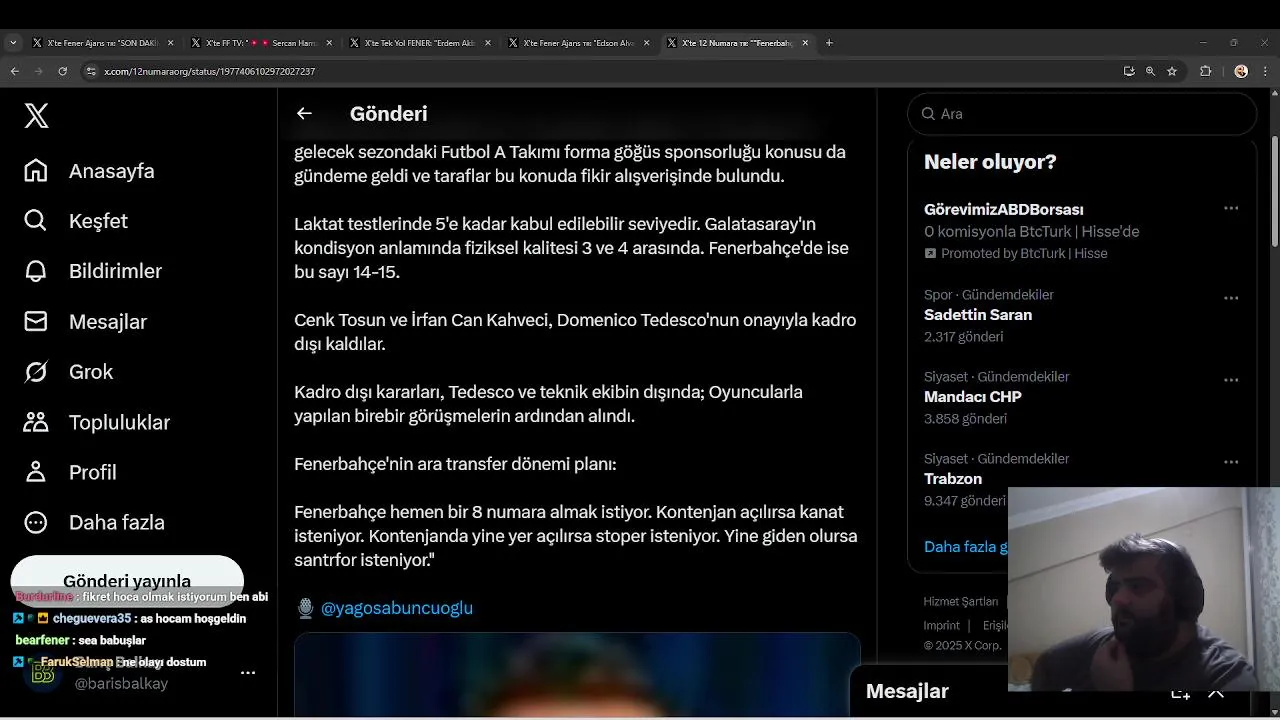Switch to 'X'te FF TV' tab
Screen dimensions: 1280x720
tap(262, 43)
